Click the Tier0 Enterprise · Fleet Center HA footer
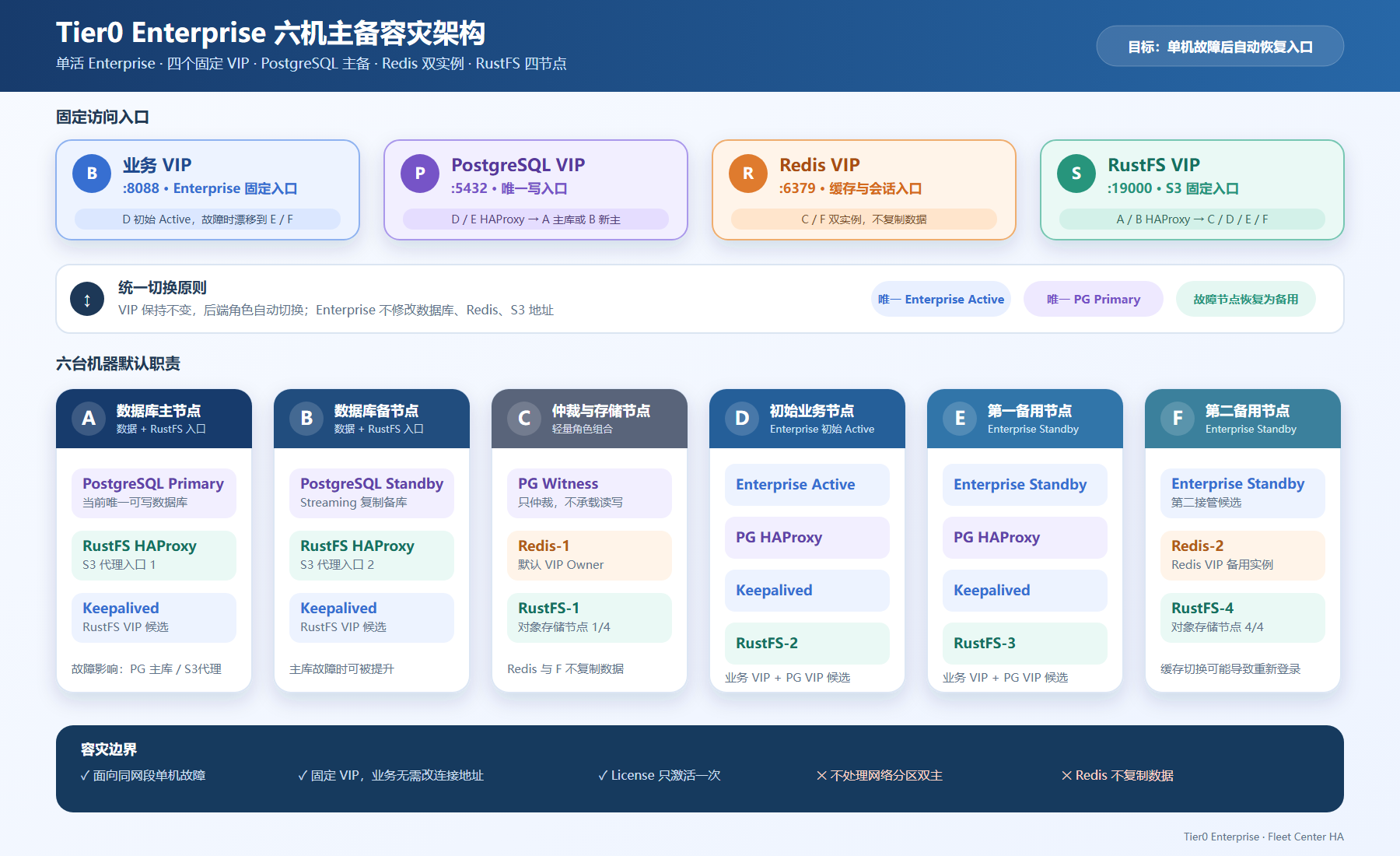 click(1264, 837)
